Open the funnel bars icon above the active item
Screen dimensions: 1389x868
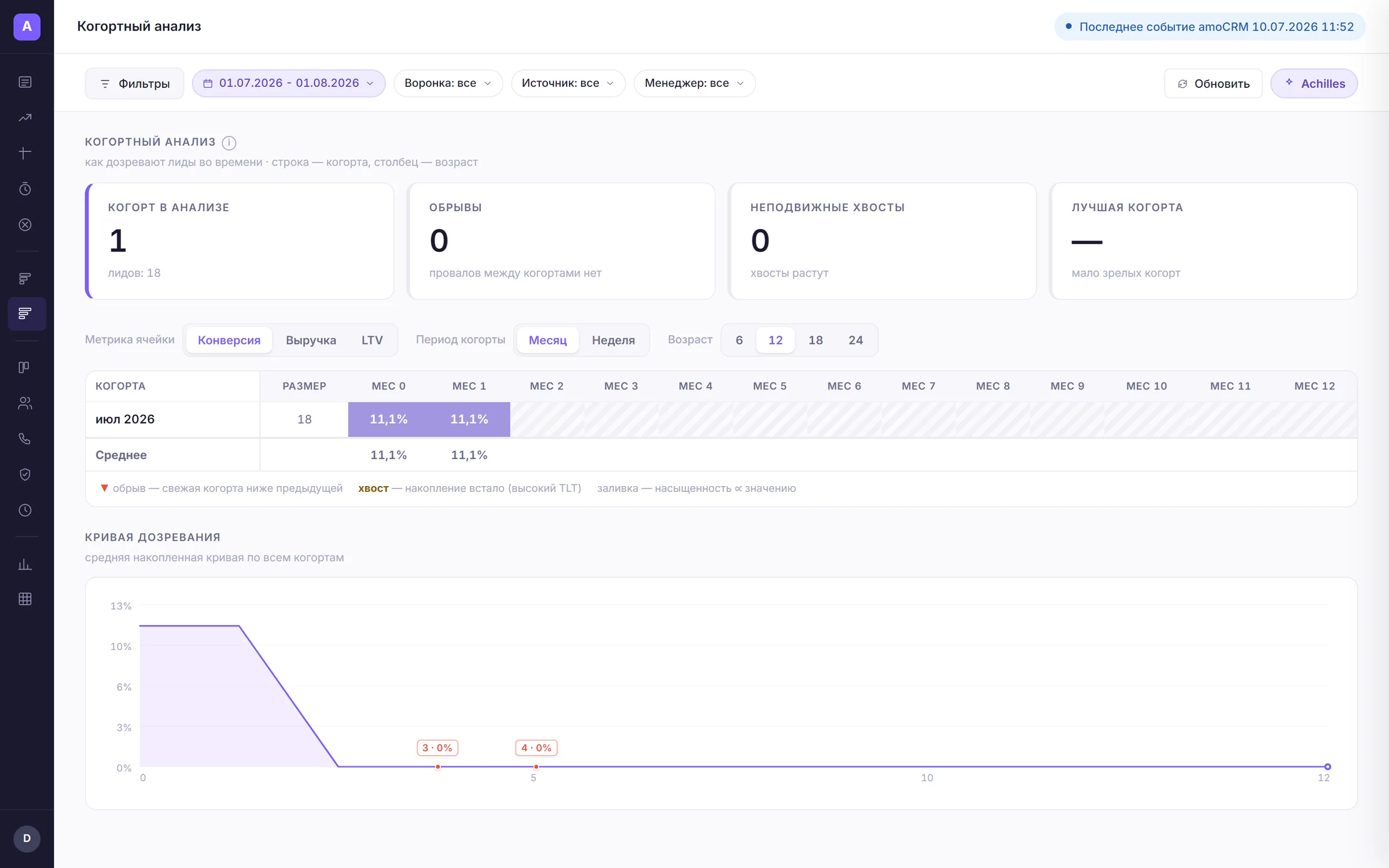coord(25,278)
